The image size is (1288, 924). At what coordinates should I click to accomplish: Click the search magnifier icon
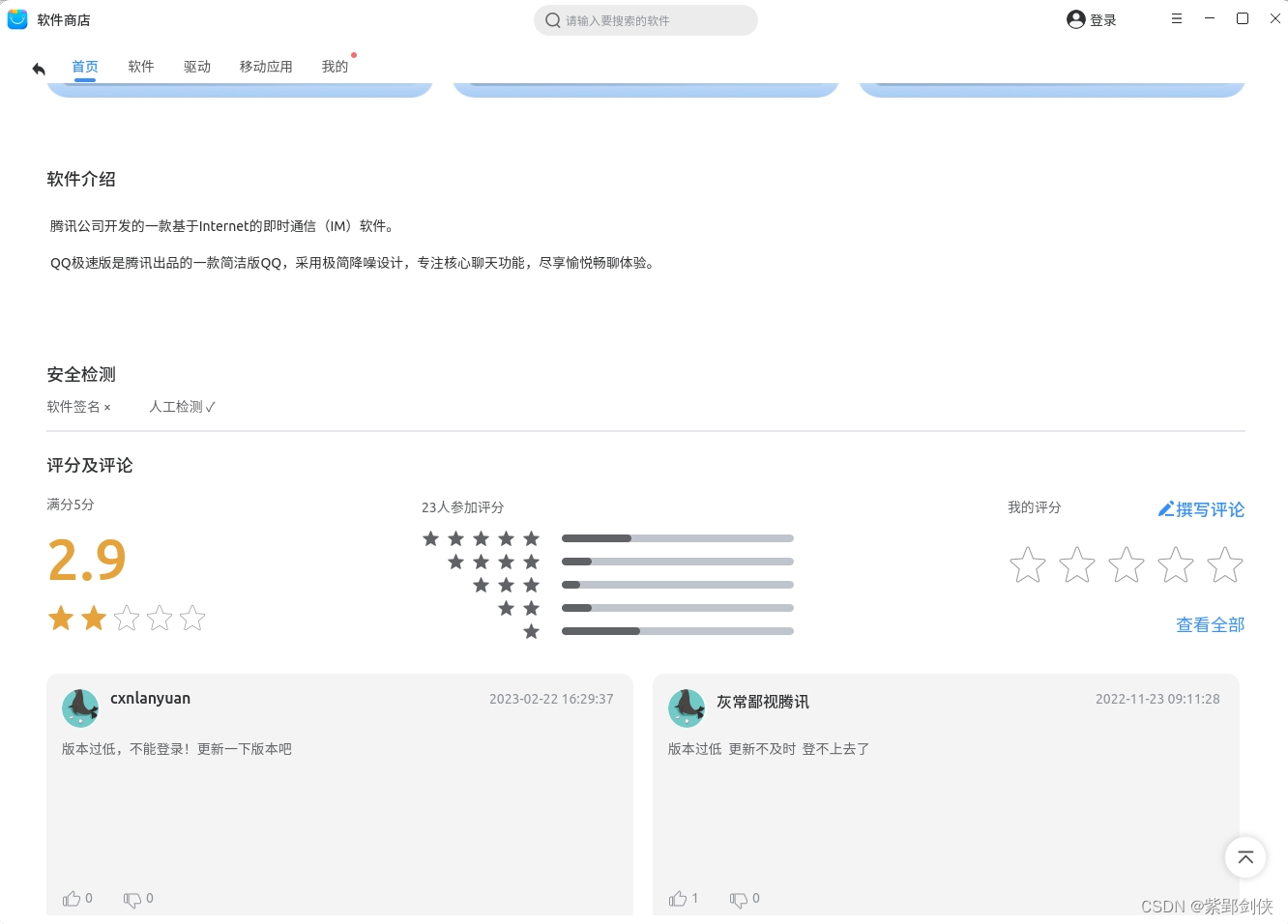tap(553, 20)
